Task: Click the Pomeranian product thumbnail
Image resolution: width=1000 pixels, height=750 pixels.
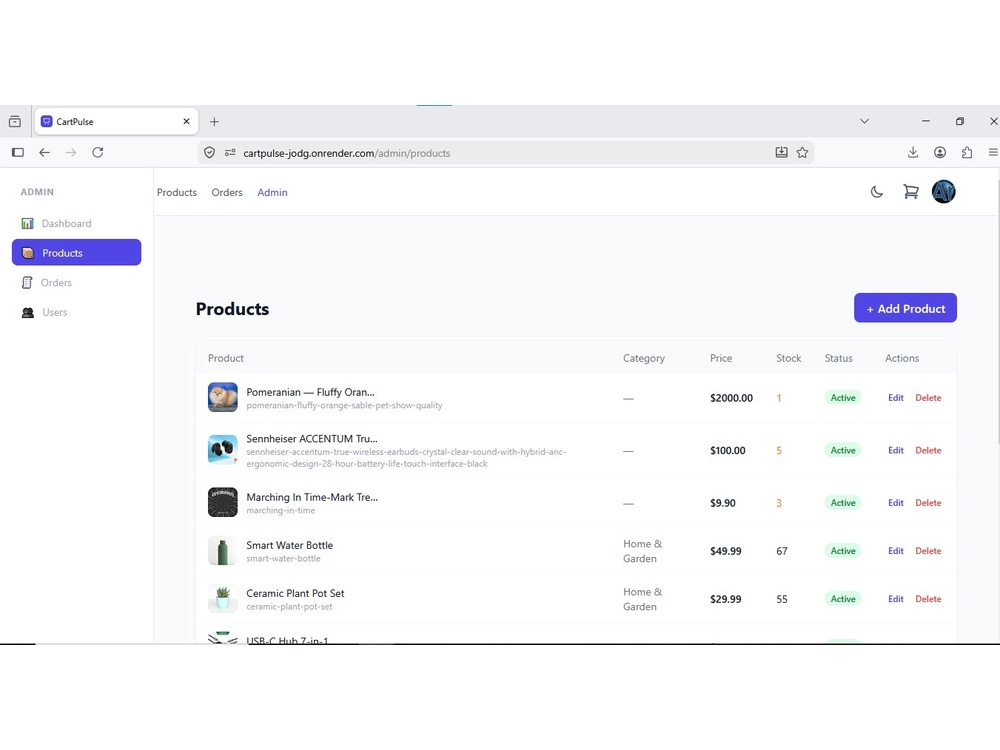Action: pyautogui.click(x=223, y=397)
